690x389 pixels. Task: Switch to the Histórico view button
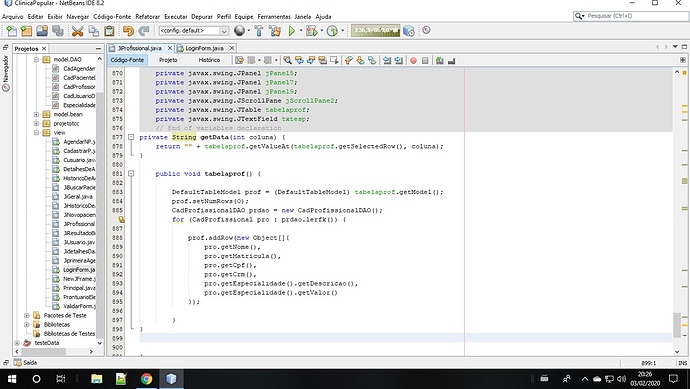pyautogui.click(x=209, y=60)
